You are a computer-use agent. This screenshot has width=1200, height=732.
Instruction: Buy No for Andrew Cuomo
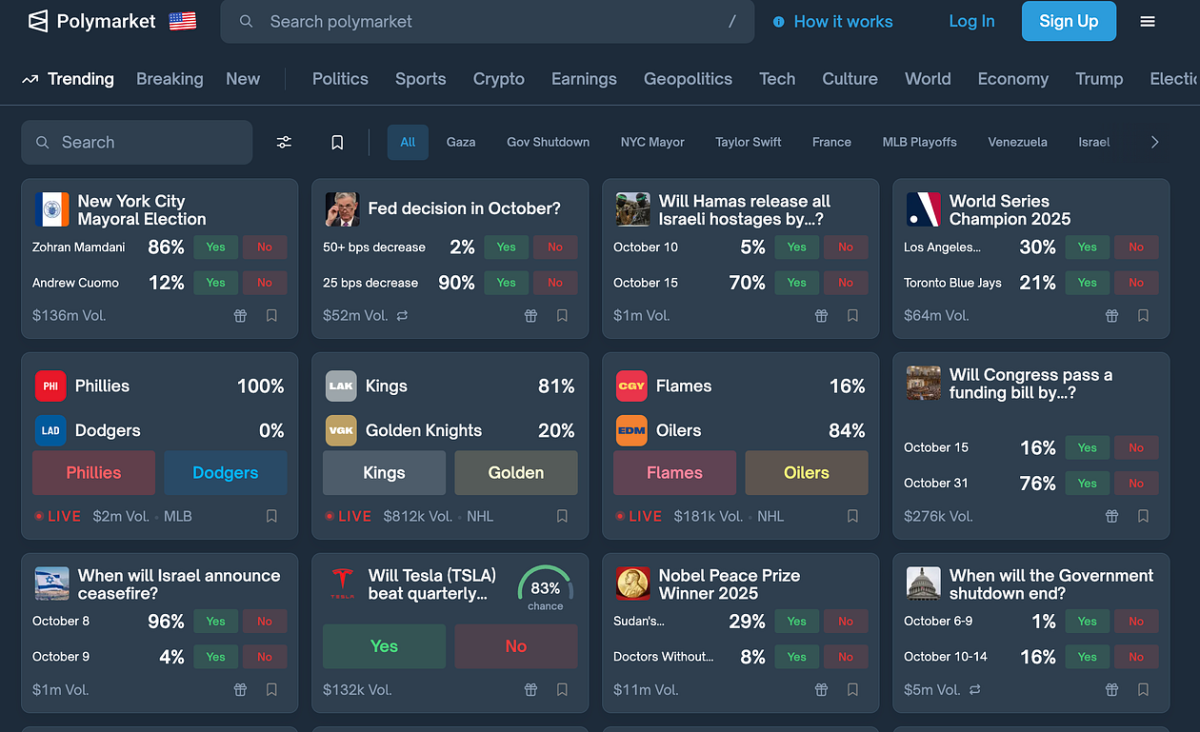[x=264, y=283]
